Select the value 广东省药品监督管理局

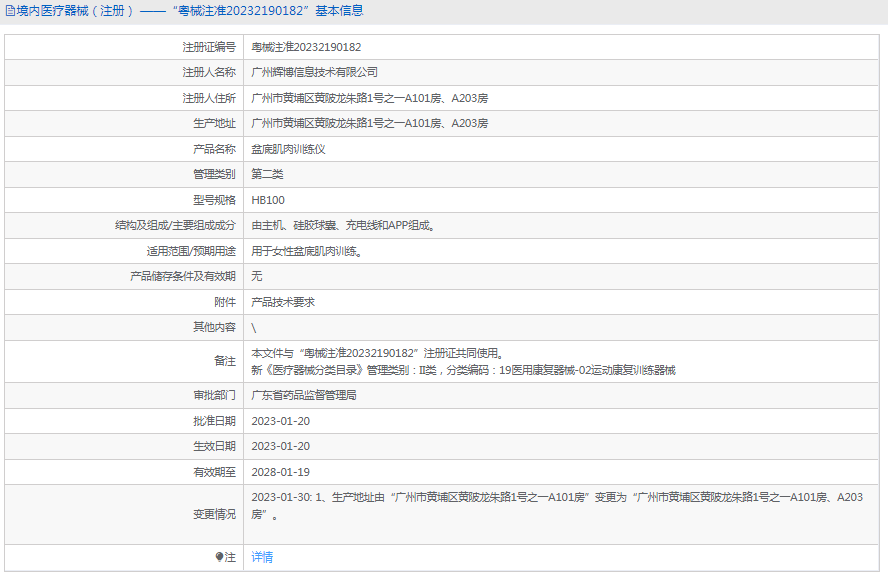point(304,395)
